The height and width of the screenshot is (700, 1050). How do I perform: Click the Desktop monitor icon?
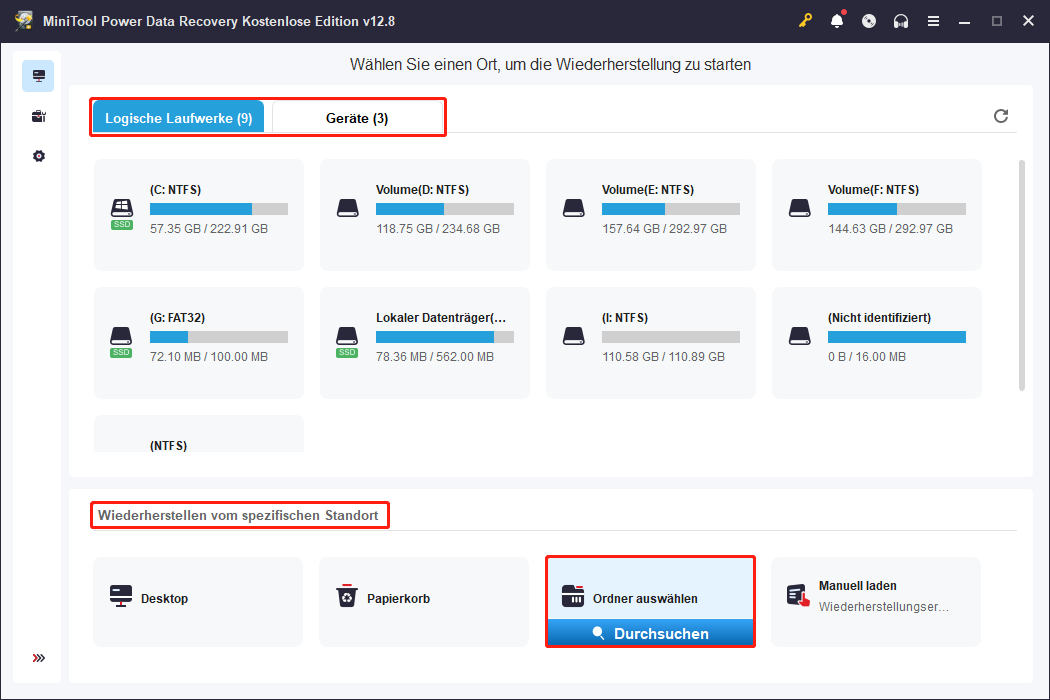point(121,596)
